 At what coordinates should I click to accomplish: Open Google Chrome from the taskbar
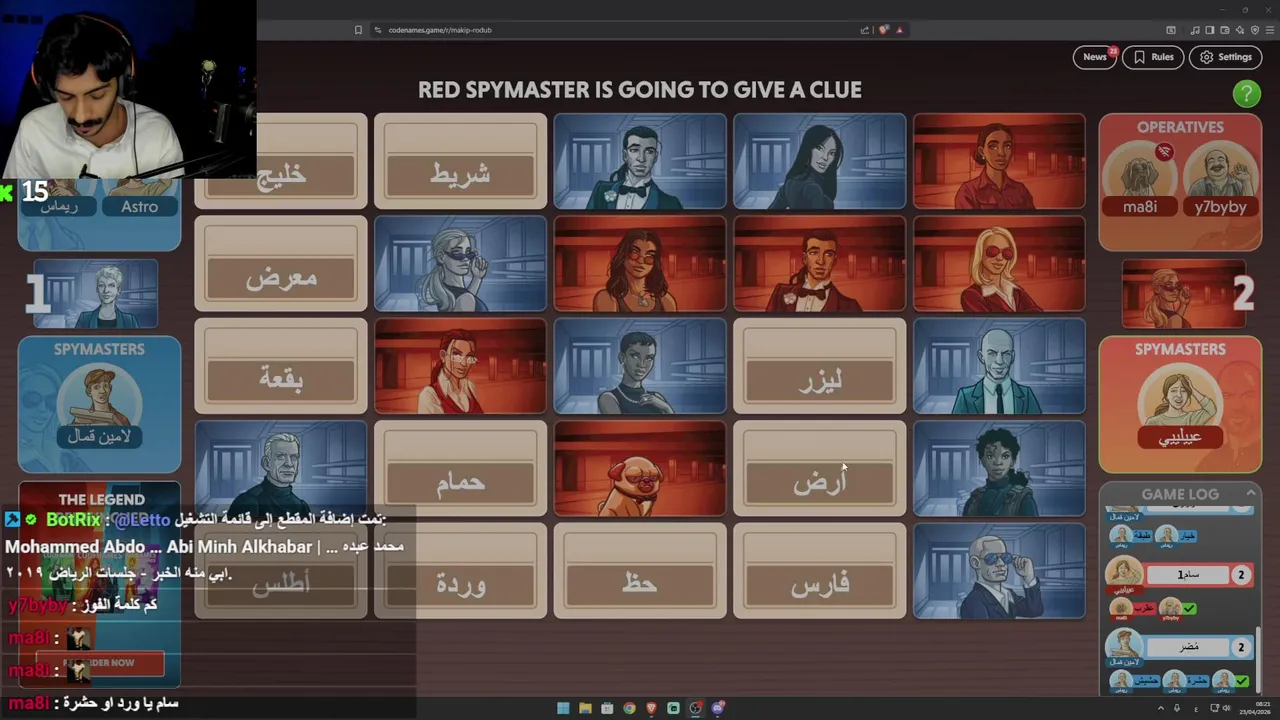[x=629, y=708]
